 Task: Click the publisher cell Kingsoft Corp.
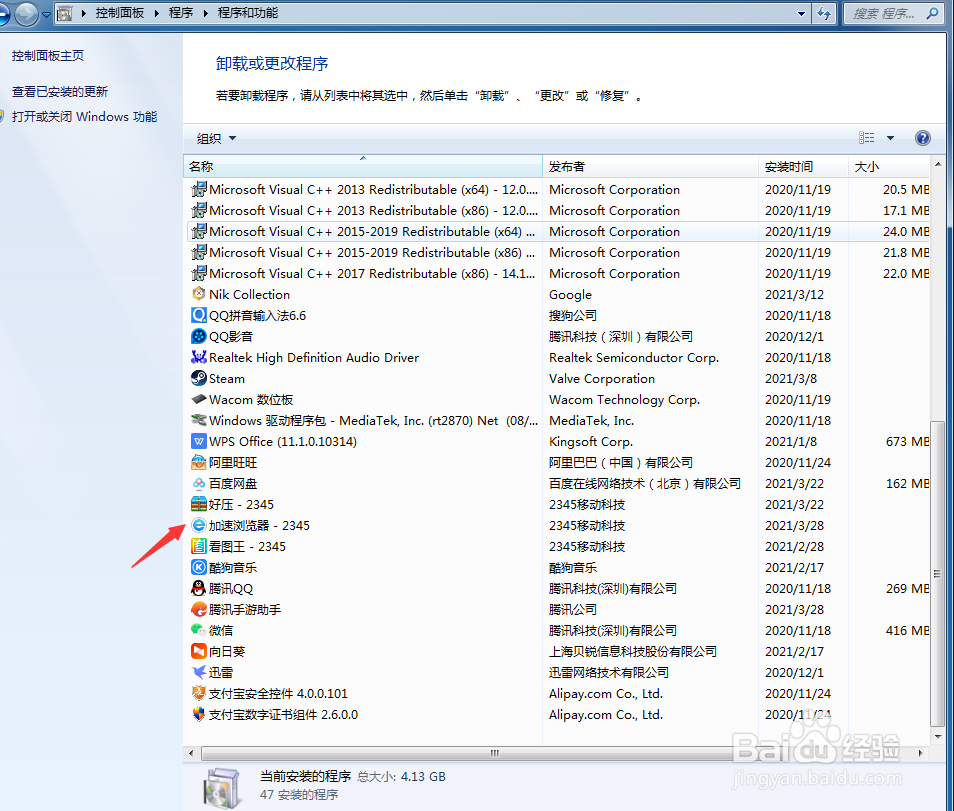[591, 442]
